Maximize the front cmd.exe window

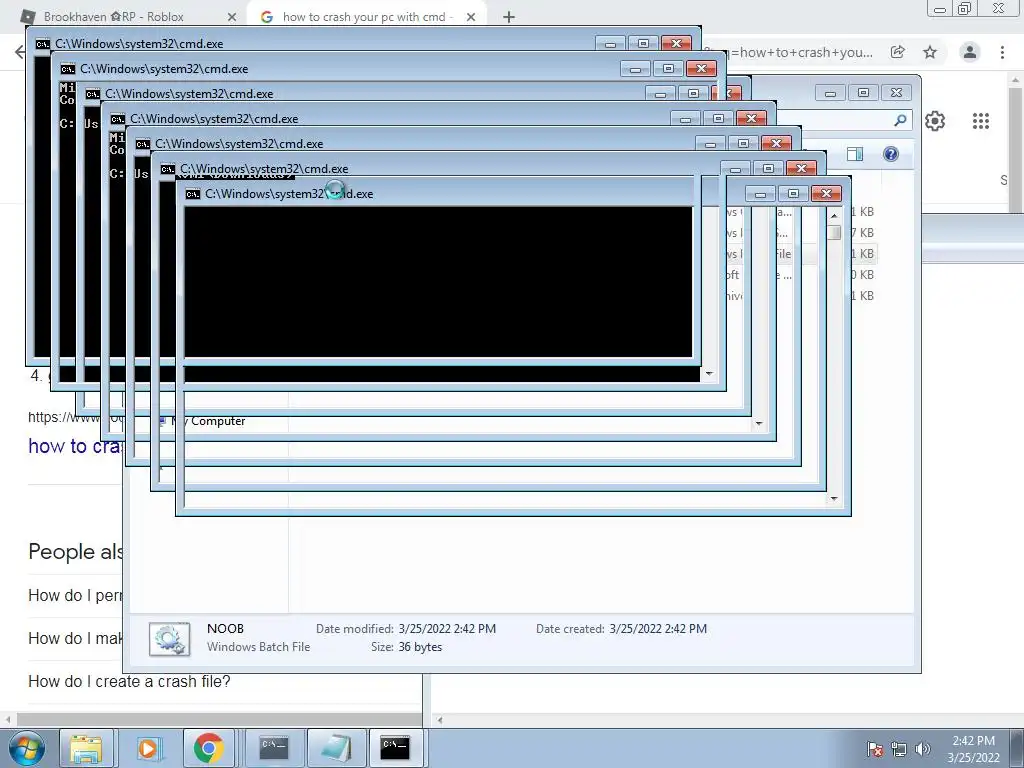point(793,194)
